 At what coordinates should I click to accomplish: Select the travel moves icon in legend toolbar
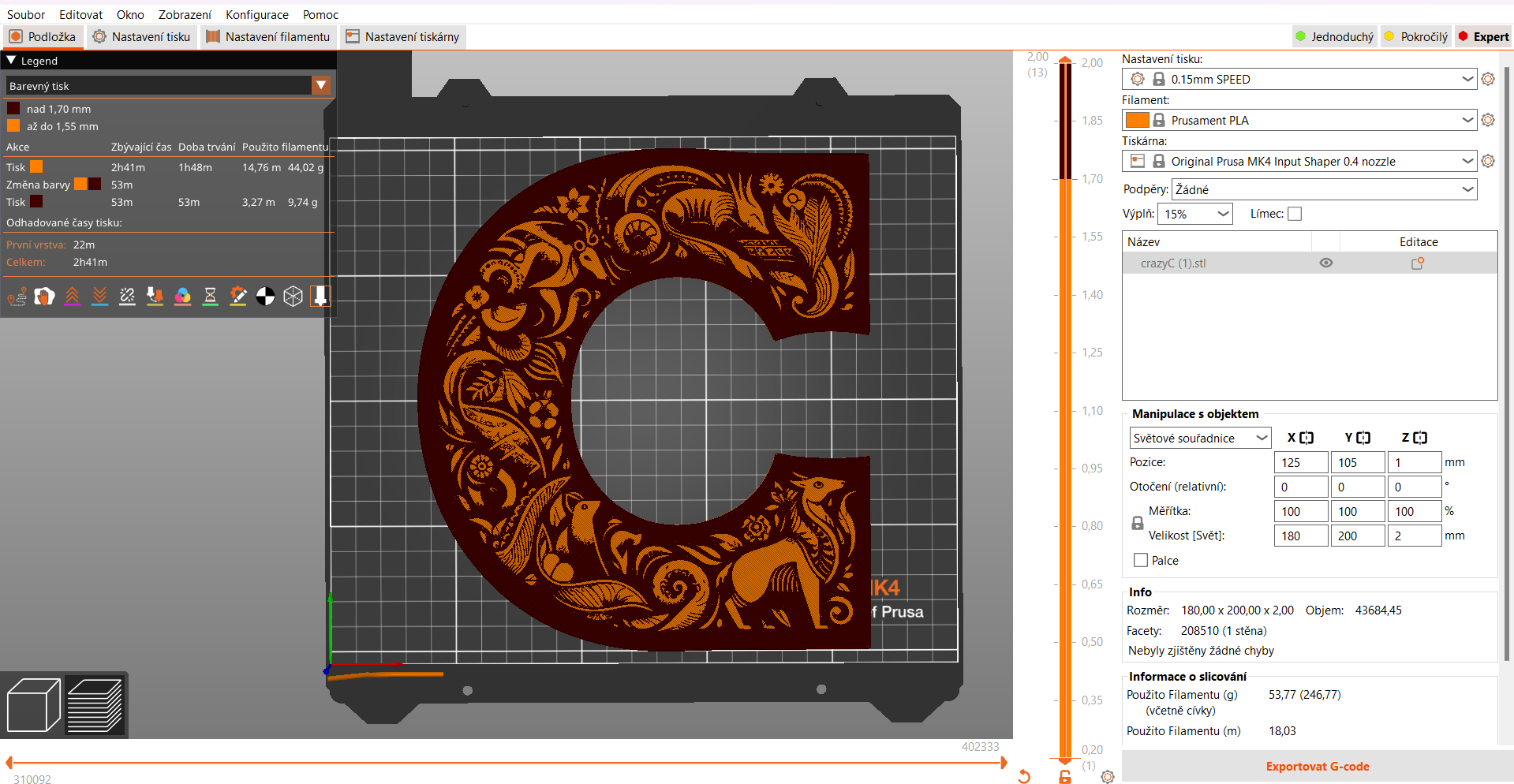(17, 297)
